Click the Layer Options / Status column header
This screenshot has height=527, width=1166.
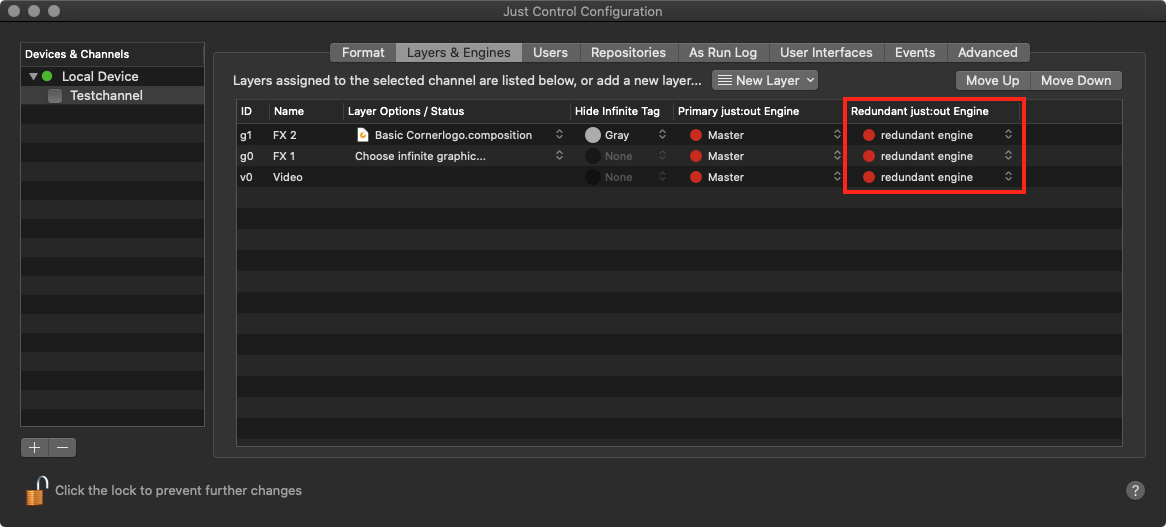(457, 111)
